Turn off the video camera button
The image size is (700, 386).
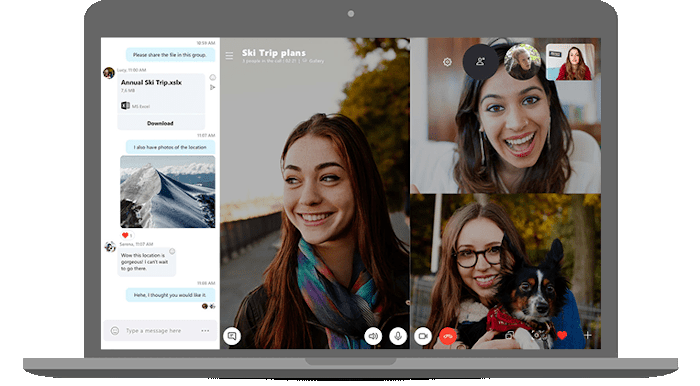pos(423,336)
